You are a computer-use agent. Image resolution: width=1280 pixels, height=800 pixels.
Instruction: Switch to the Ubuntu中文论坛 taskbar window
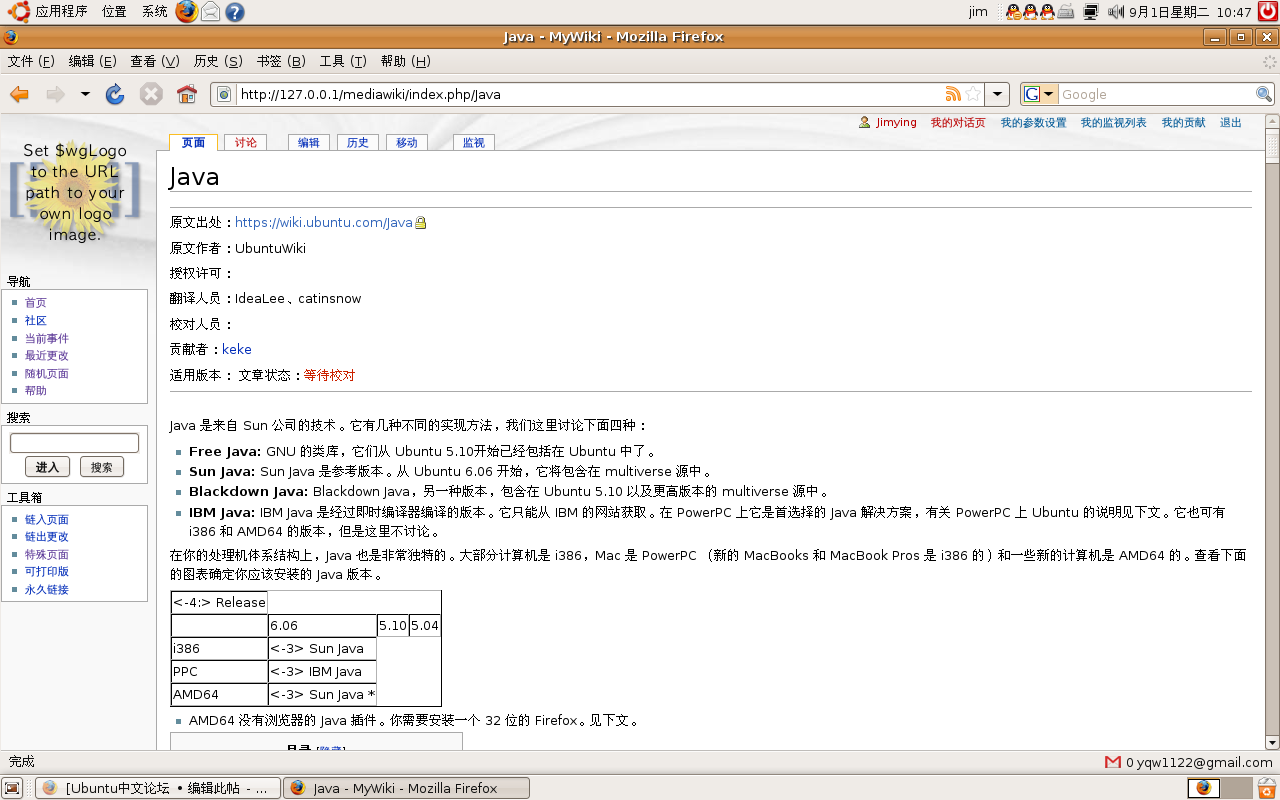(158, 788)
